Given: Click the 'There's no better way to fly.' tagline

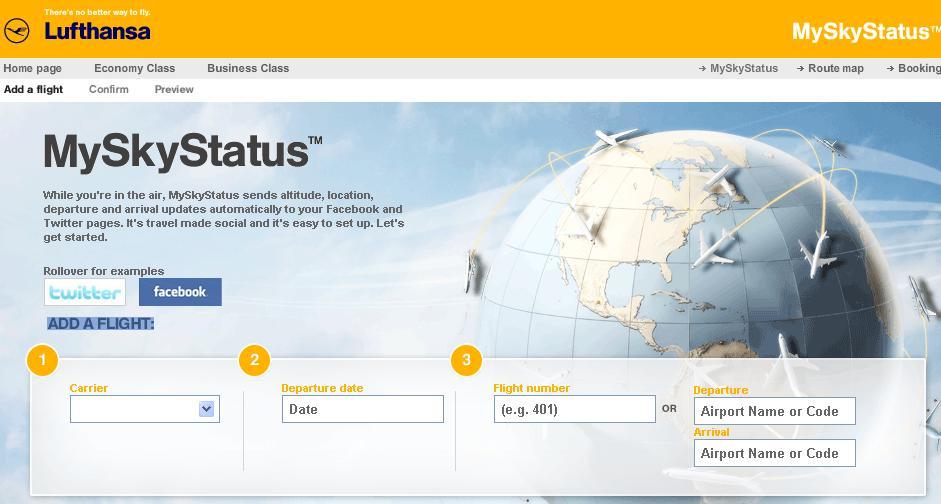Looking at the screenshot, I should (x=97, y=12).
